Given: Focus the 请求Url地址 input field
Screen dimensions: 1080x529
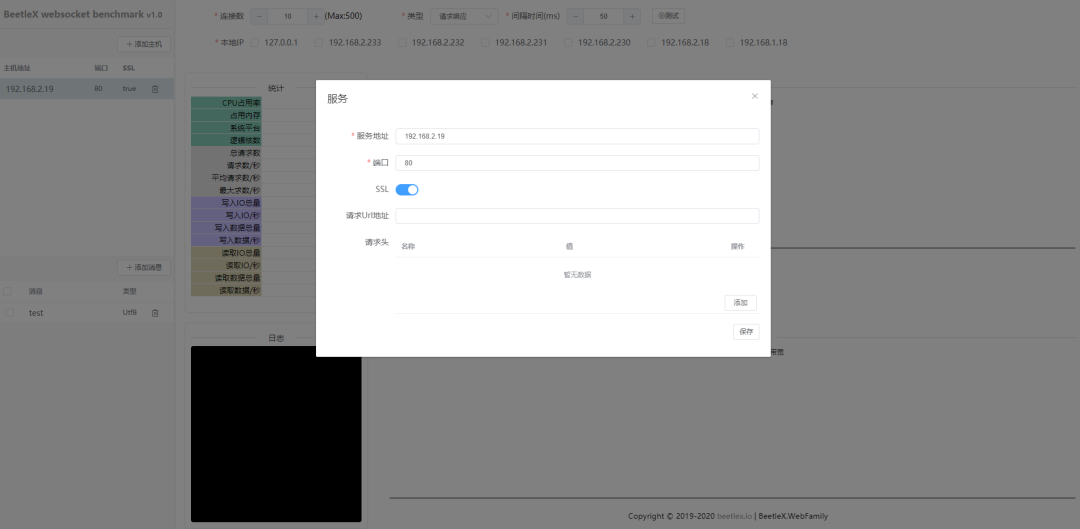Looking at the screenshot, I should (x=577, y=216).
